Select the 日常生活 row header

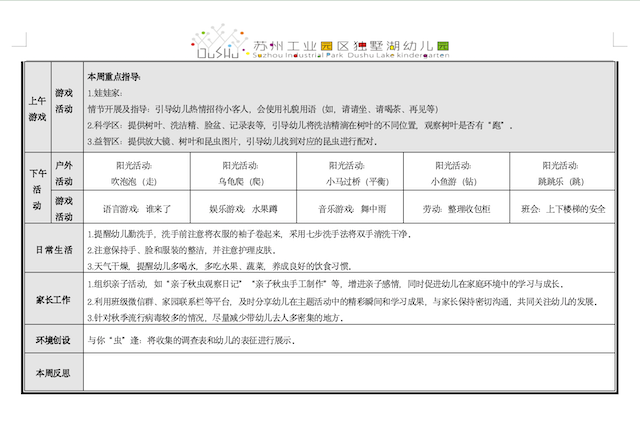[x=52, y=249]
